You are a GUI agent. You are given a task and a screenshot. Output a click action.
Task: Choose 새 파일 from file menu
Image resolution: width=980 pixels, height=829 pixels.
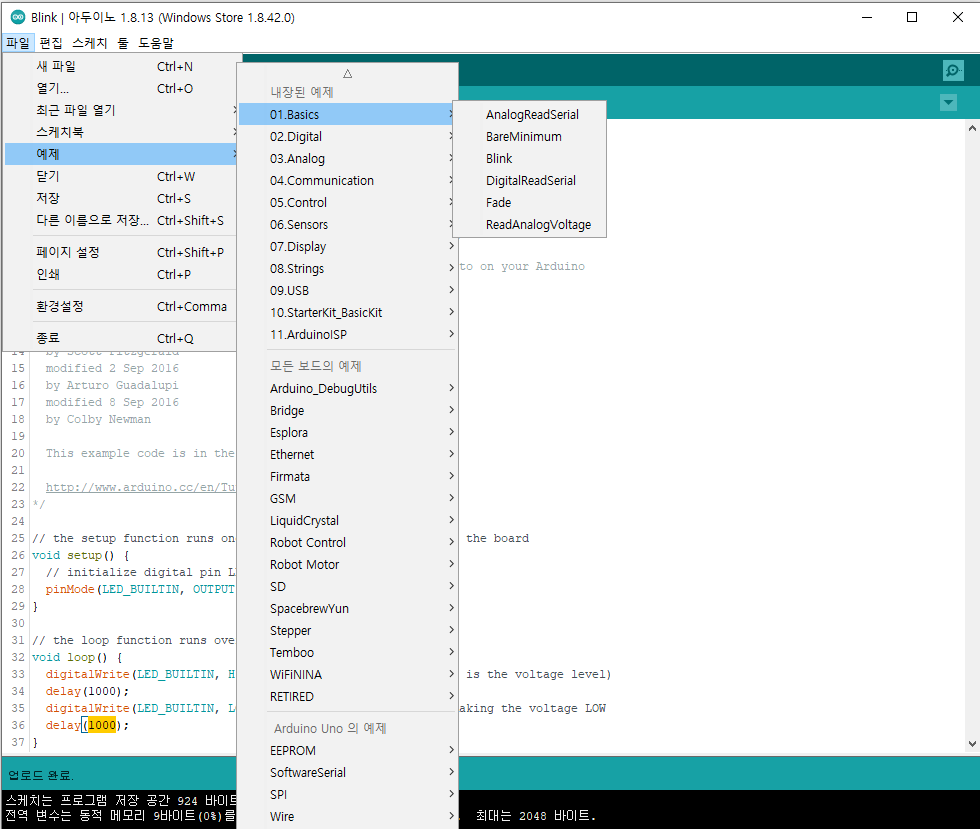tap(121, 66)
